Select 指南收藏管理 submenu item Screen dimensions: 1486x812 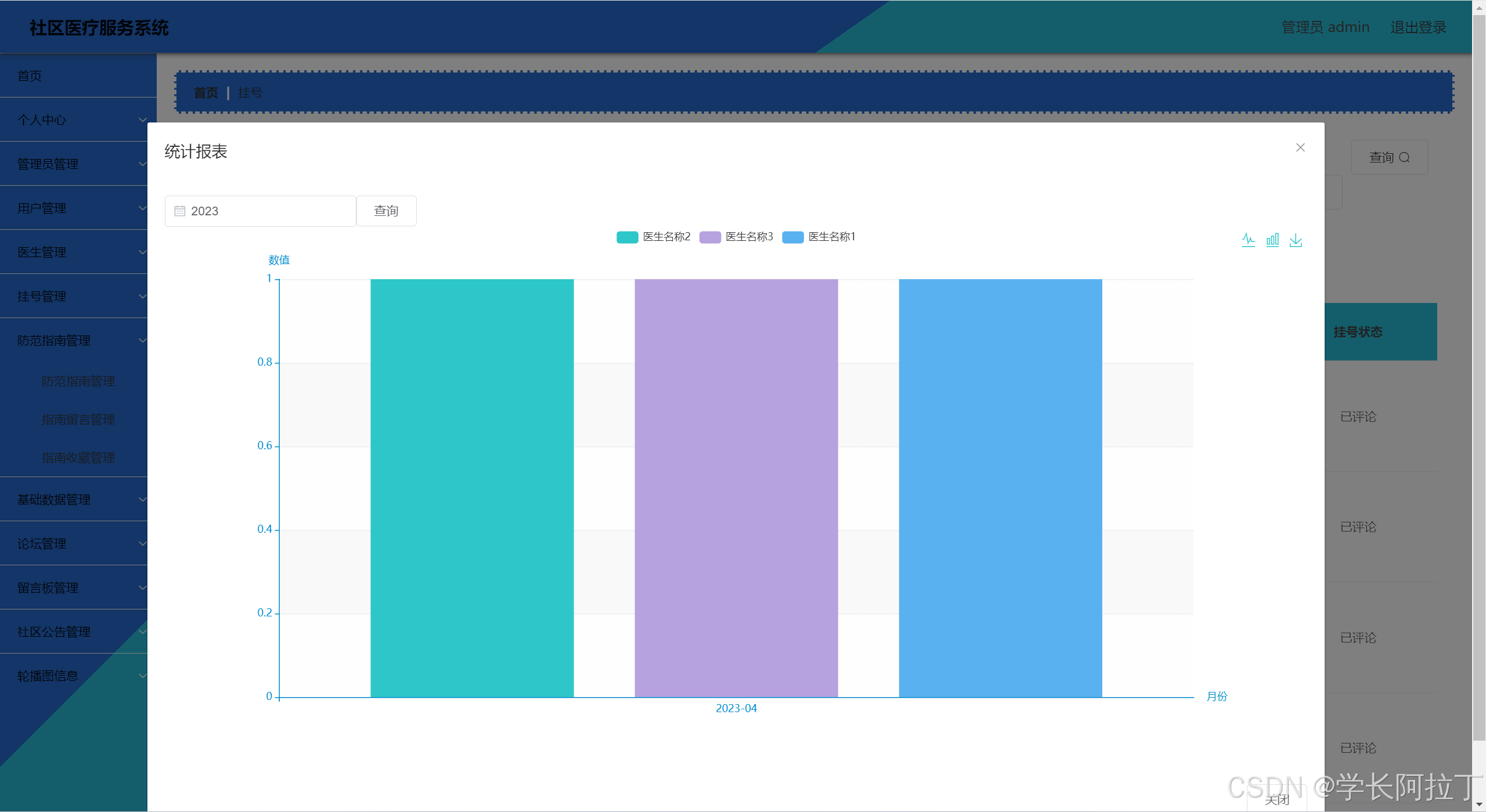[x=78, y=457]
